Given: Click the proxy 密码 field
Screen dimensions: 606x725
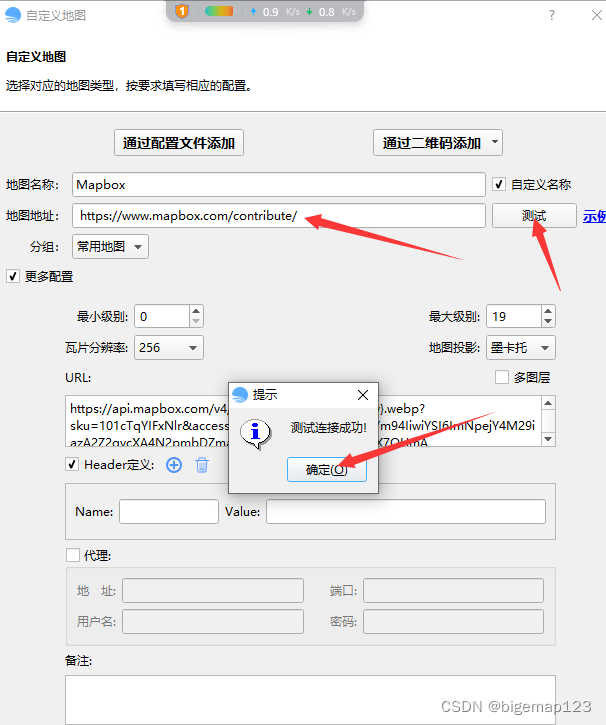Looking at the screenshot, I should click(453, 621).
